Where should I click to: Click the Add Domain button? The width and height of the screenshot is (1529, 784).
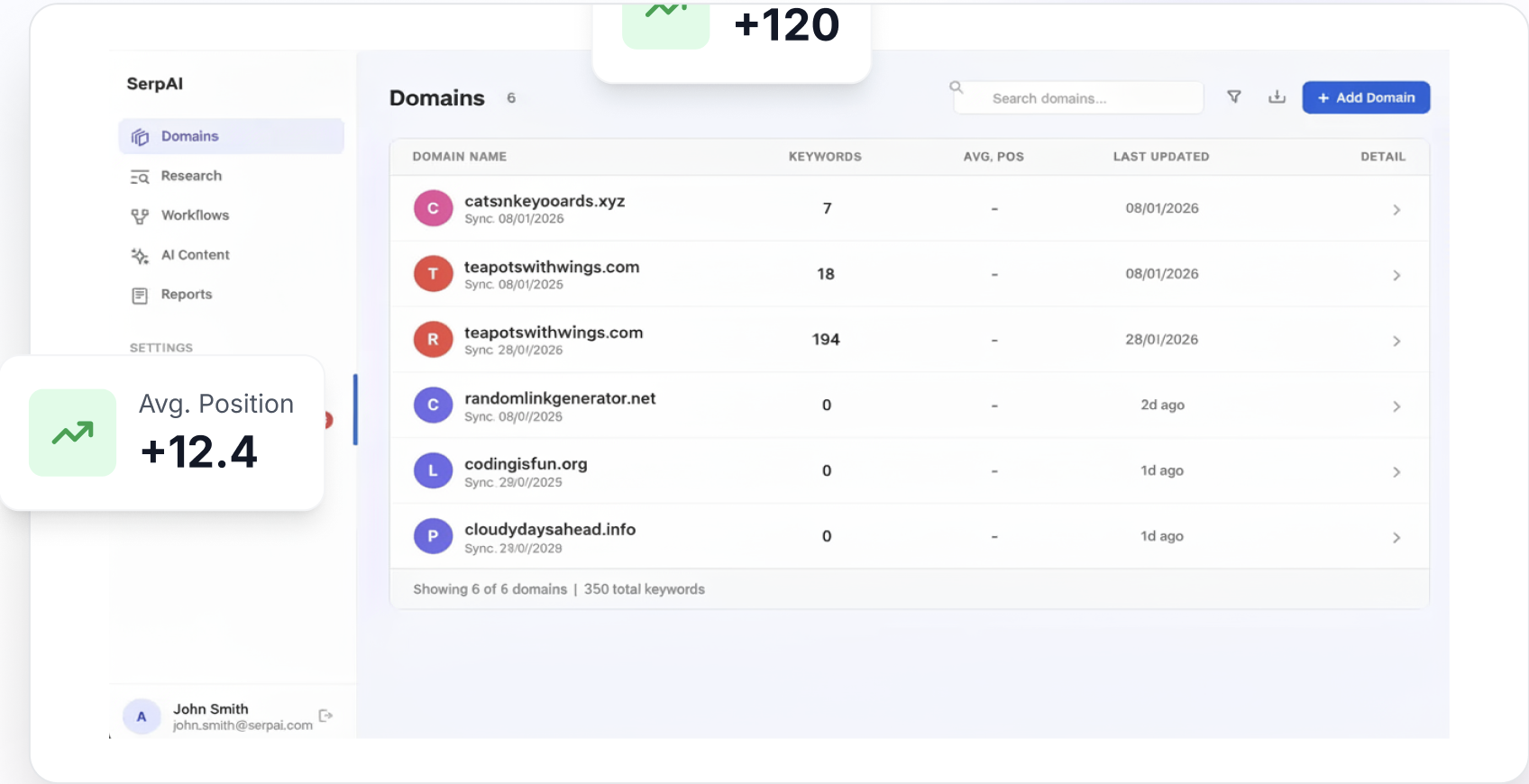(1366, 97)
